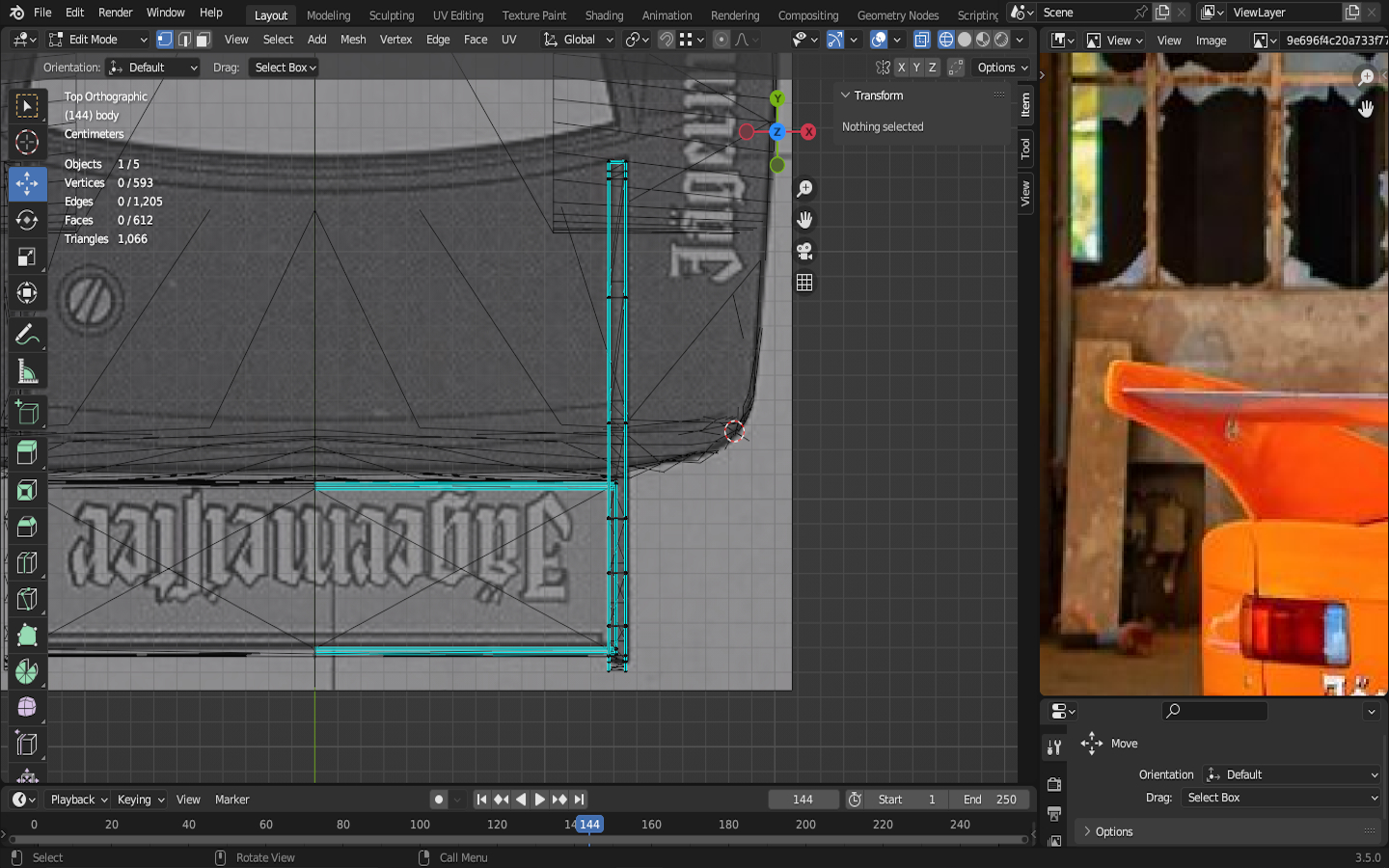Click the viewport pan hand icon
The image size is (1389, 868).
click(804, 220)
